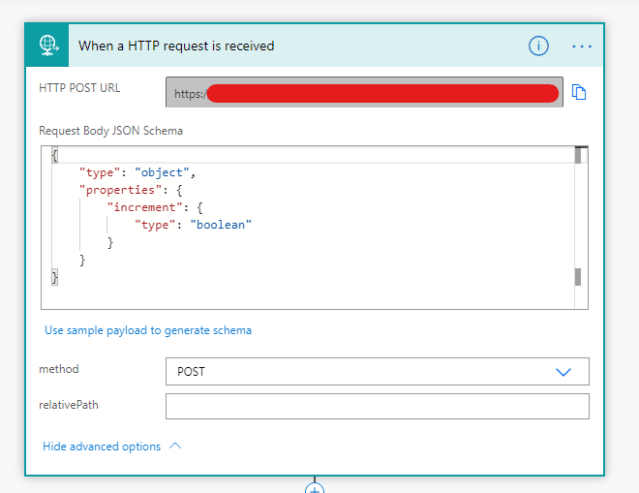Collapse advanced options using the up chevron
639x493 pixels.
coord(176,446)
